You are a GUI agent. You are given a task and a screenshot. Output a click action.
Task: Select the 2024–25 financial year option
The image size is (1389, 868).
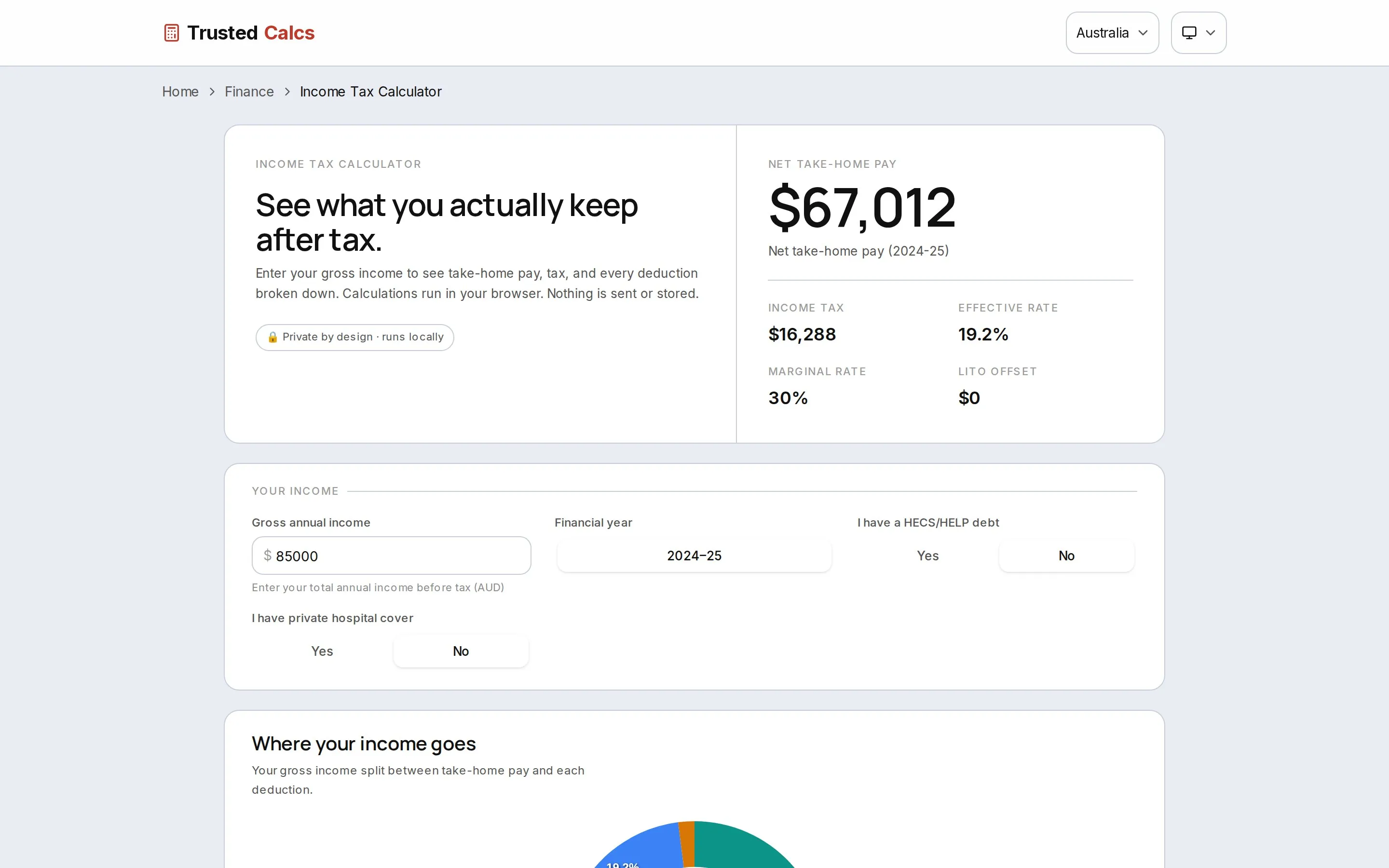(694, 555)
